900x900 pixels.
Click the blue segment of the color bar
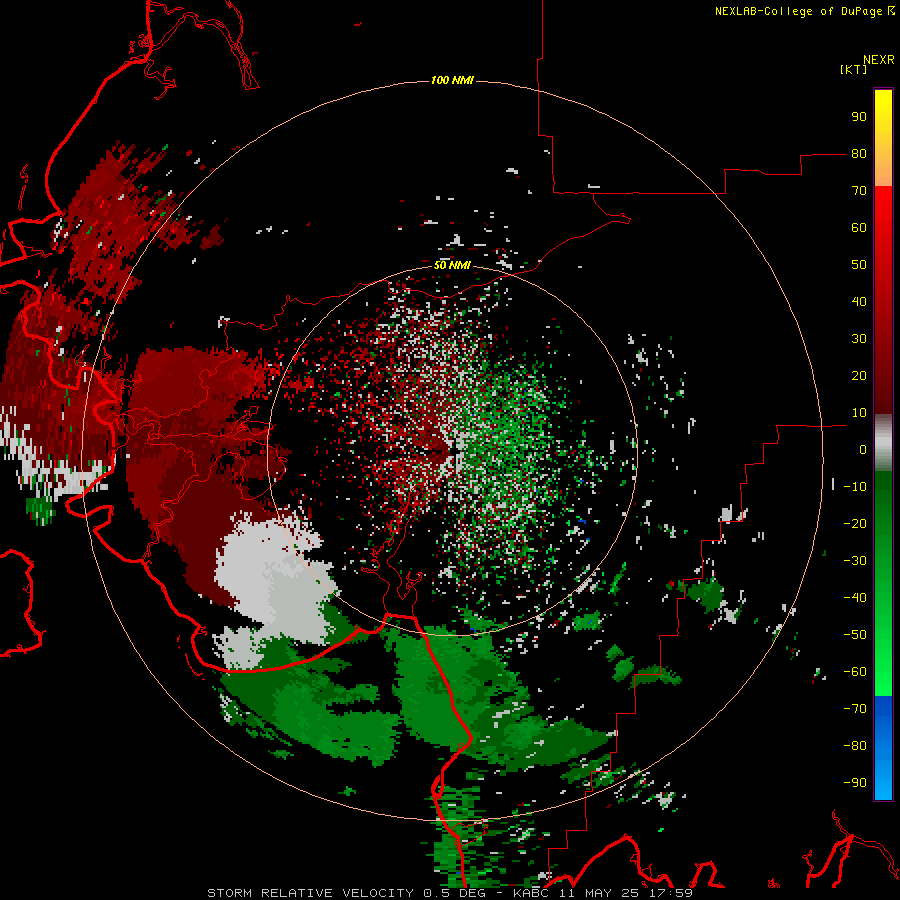pyautogui.click(x=883, y=748)
